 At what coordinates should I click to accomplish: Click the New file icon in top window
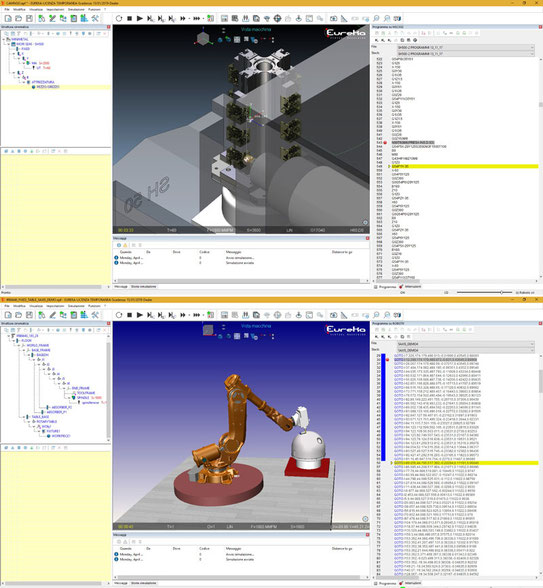point(8,18)
